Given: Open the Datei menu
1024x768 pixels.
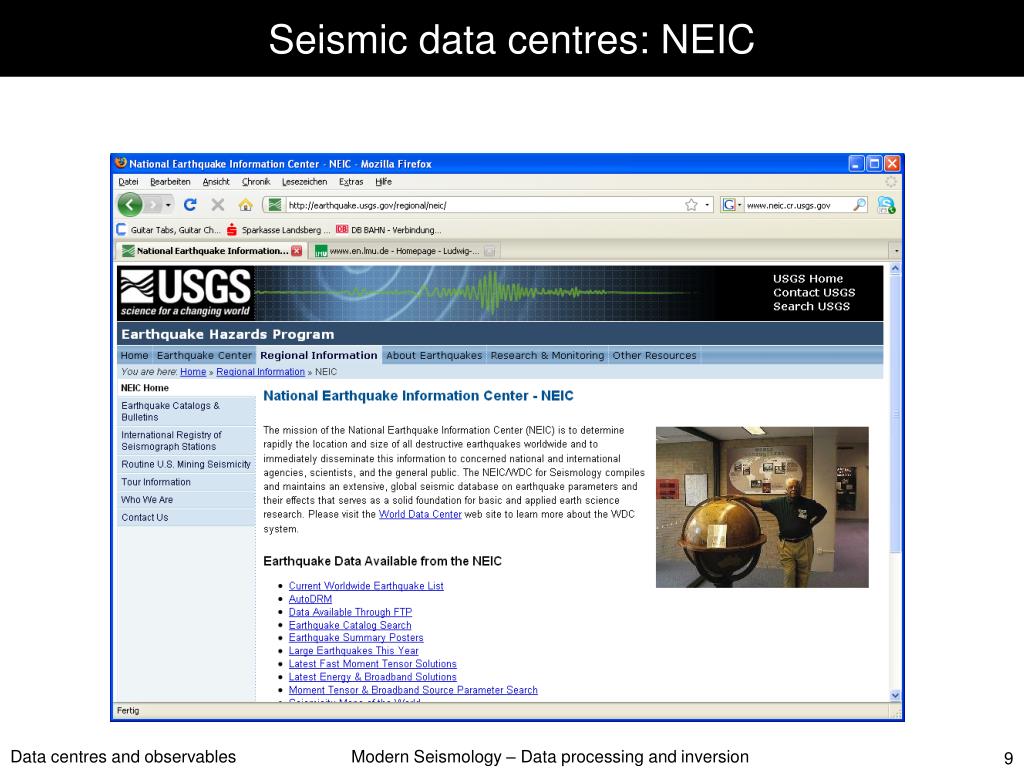Looking at the screenshot, I should pos(128,182).
